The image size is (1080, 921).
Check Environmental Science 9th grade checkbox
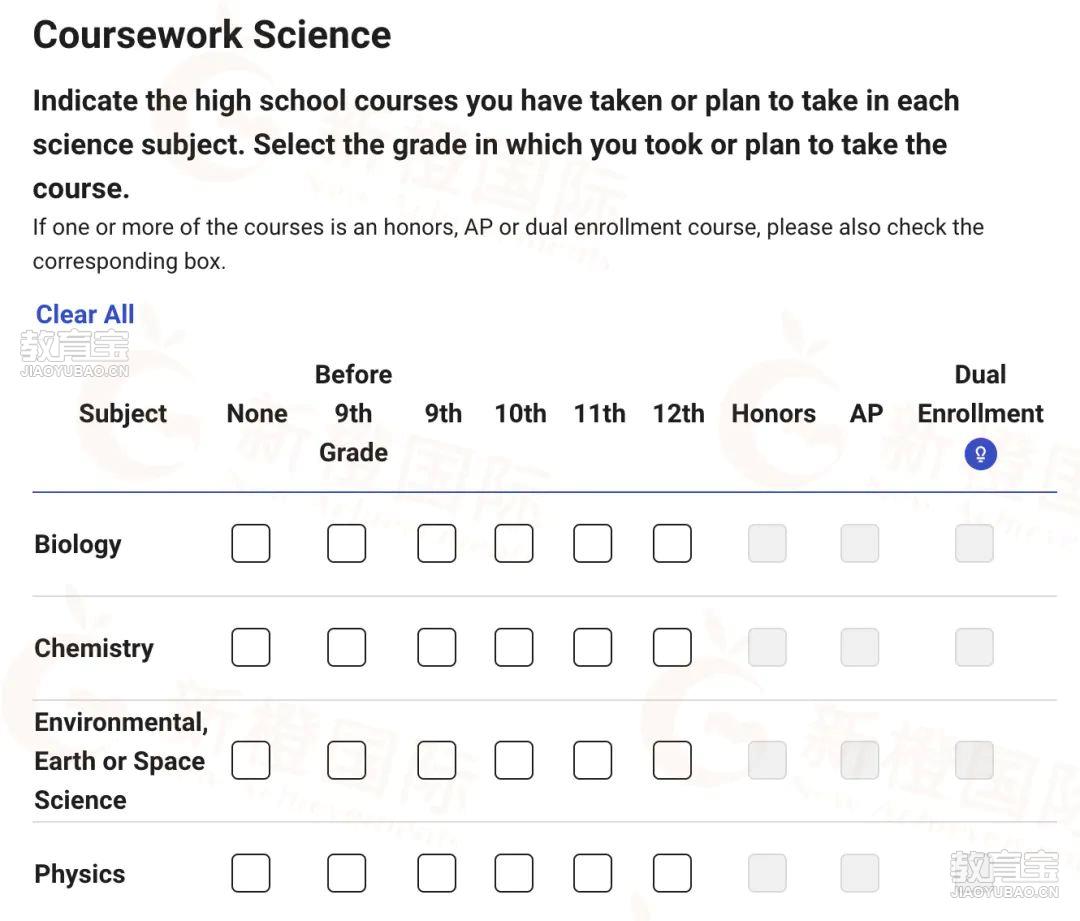pyautogui.click(x=437, y=760)
